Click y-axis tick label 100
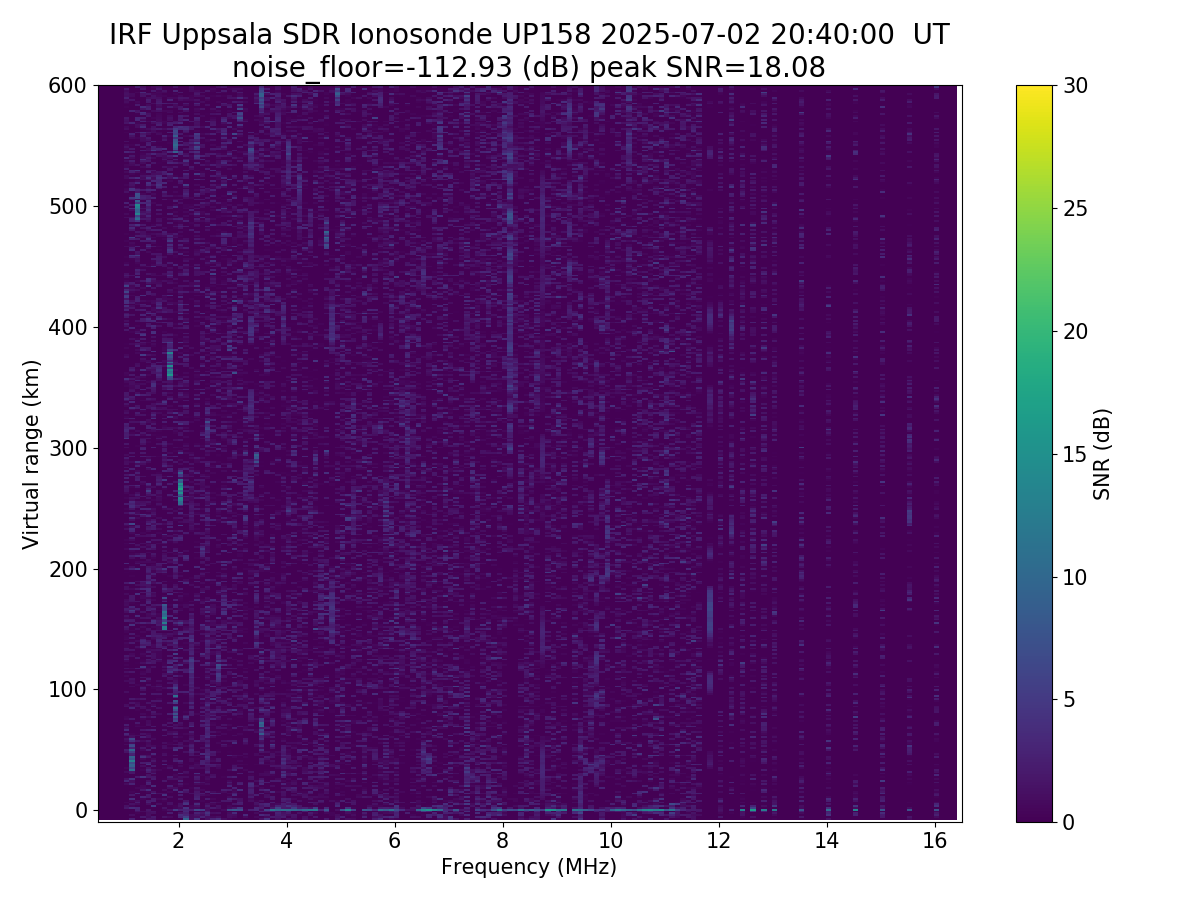This screenshot has height=900, width=1200. point(67,689)
